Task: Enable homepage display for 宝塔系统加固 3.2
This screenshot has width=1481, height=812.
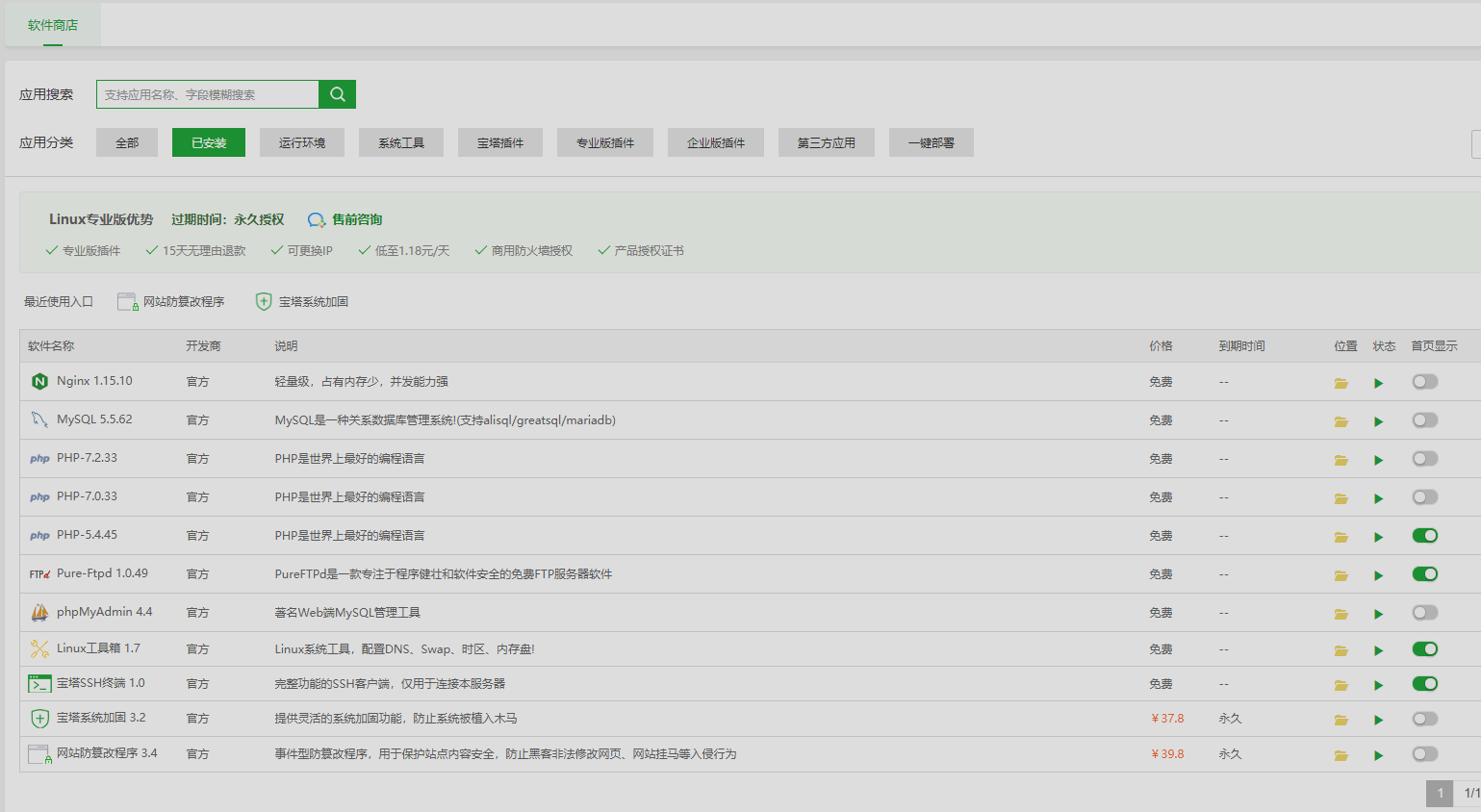Action: pyautogui.click(x=1425, y=719)
